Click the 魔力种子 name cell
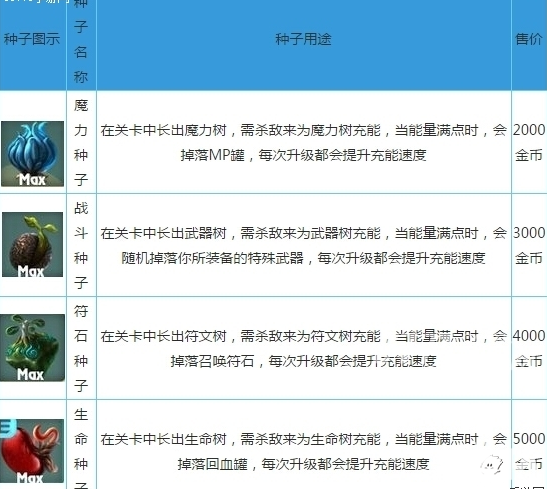 point(81,142)
